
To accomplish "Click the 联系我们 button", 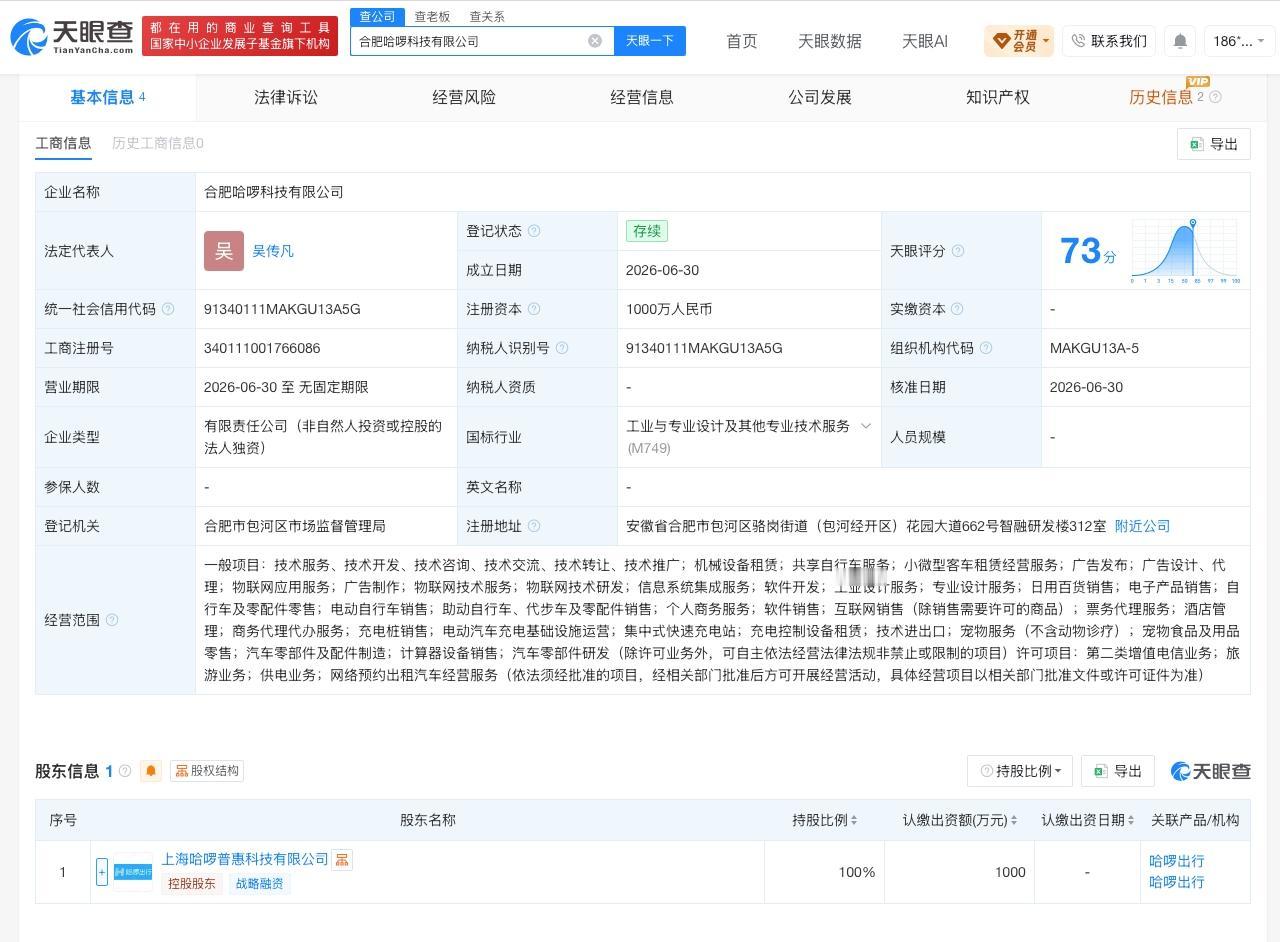I will tap(1109, 41).
